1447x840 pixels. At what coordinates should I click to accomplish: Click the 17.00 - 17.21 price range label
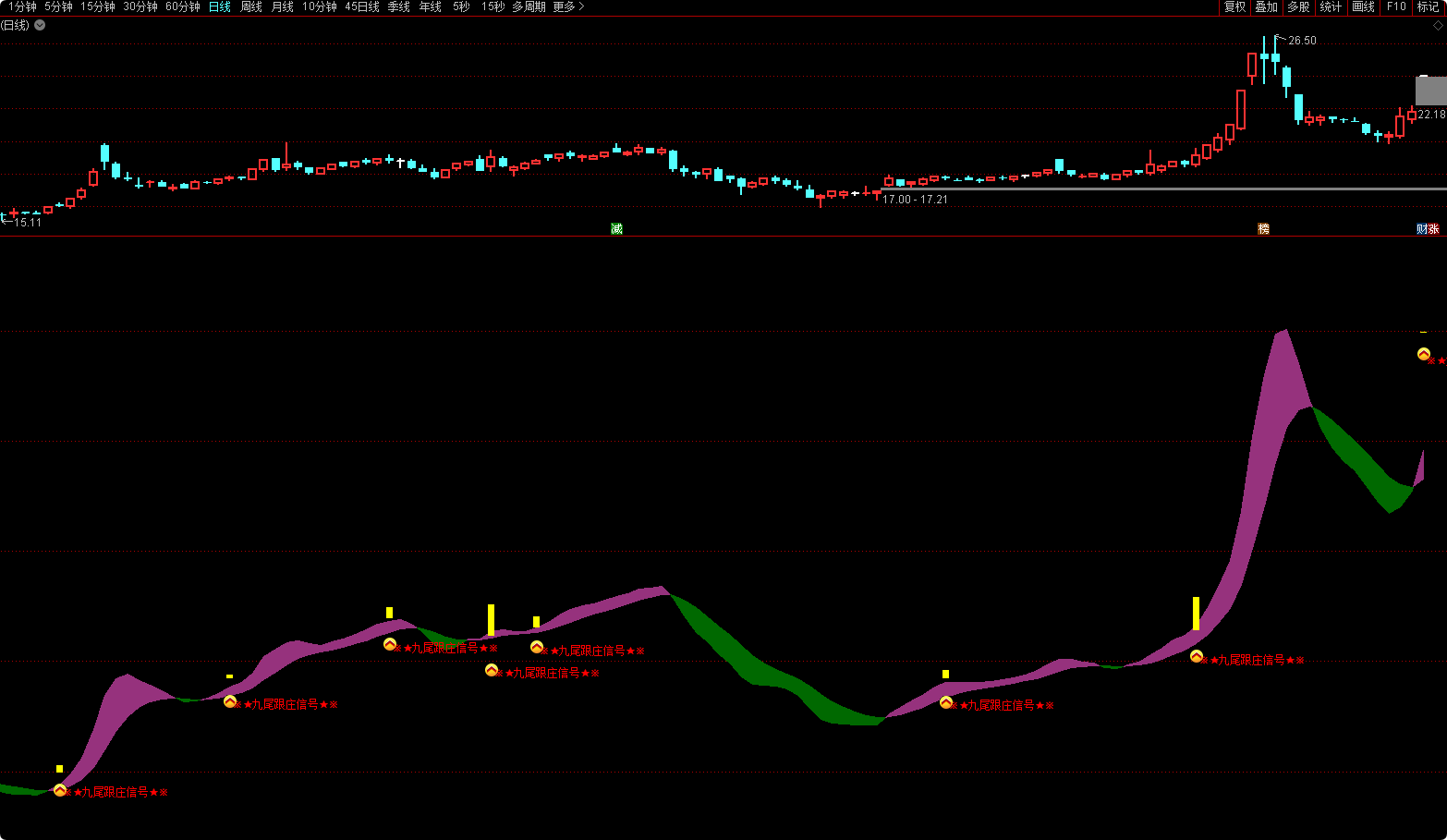(x=915, y=200)
